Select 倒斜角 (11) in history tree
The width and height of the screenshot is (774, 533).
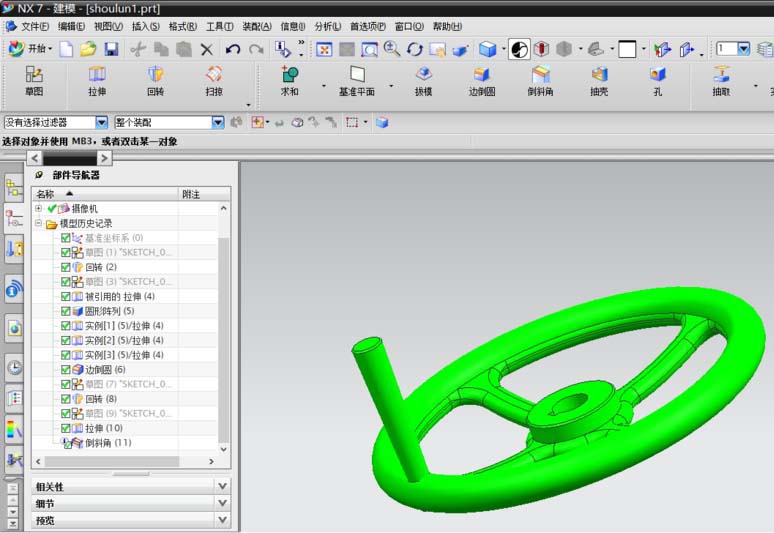click(x=108, y=443)
